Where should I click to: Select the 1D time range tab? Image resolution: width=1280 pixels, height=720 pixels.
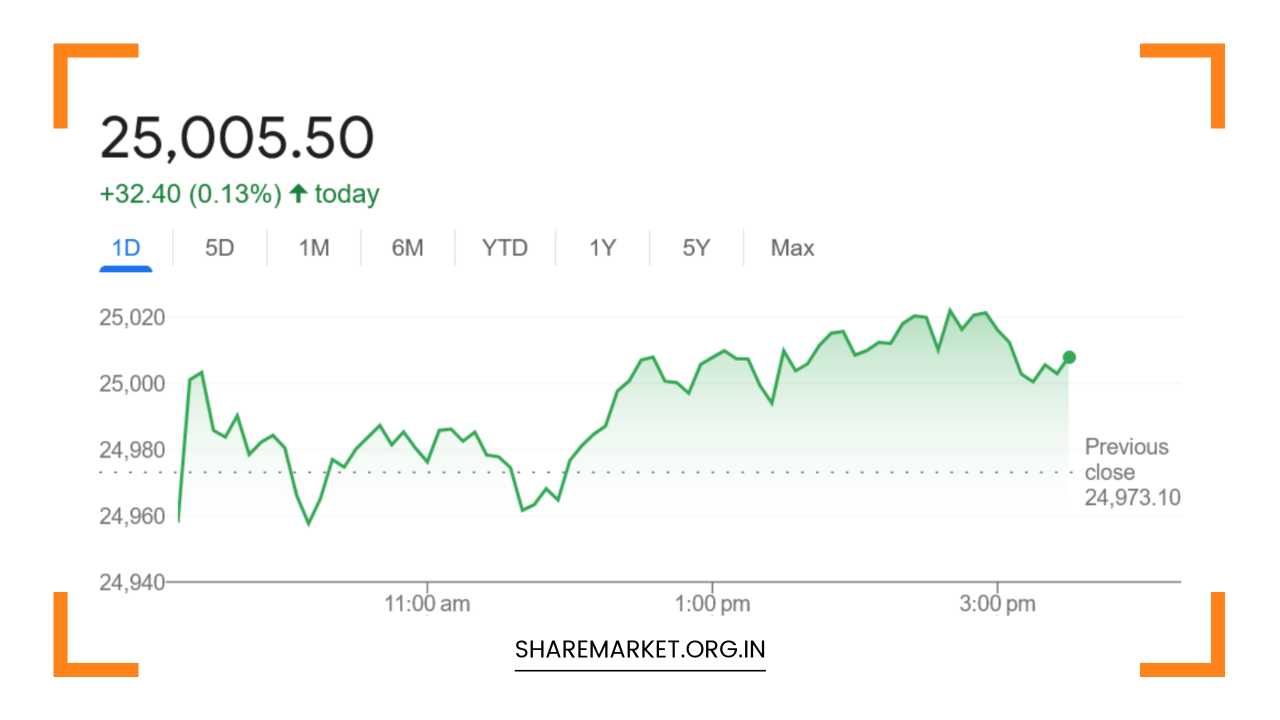[126, 248]
